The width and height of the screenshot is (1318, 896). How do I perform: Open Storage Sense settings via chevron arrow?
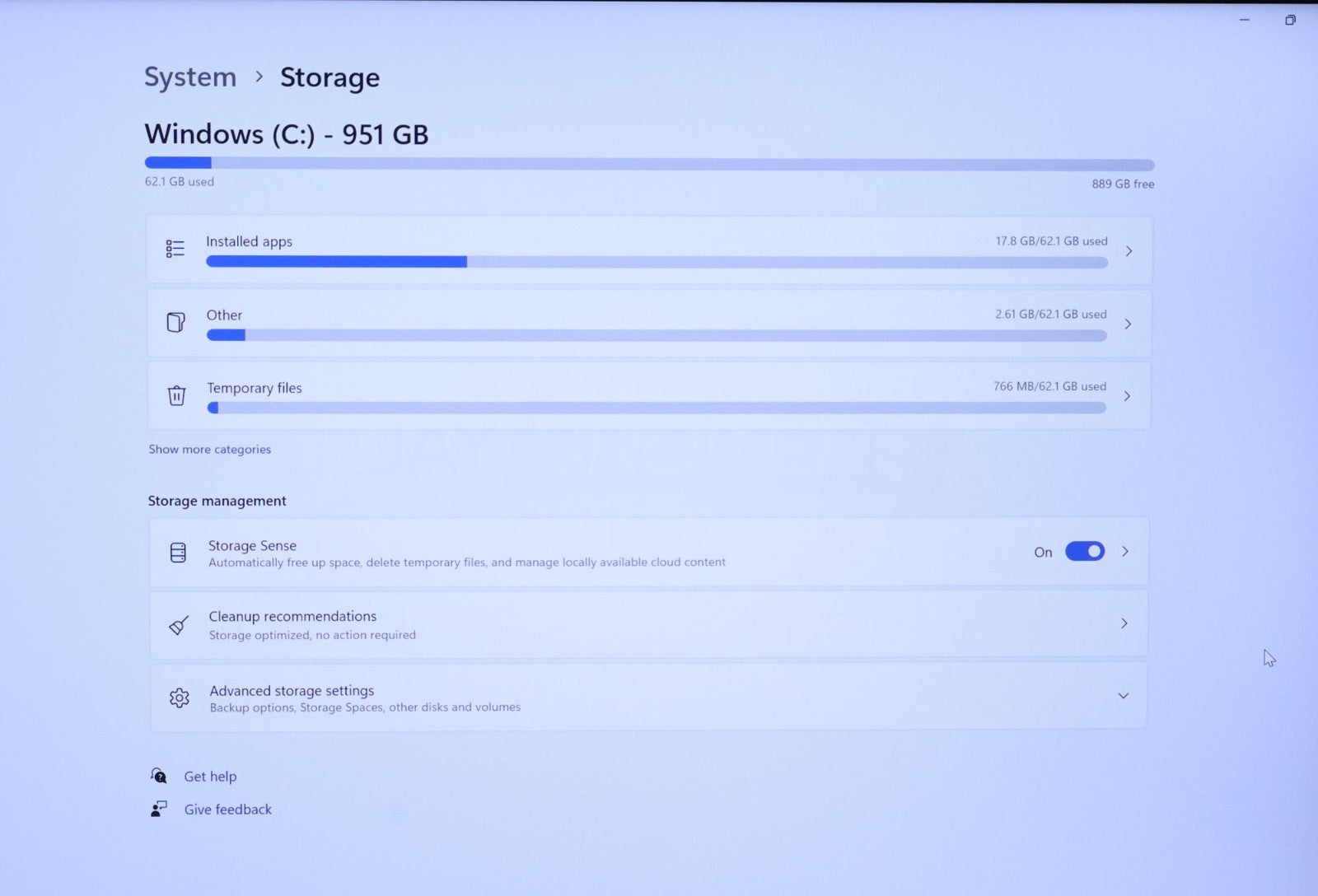pyautogui.click(x=1125, y=552)
